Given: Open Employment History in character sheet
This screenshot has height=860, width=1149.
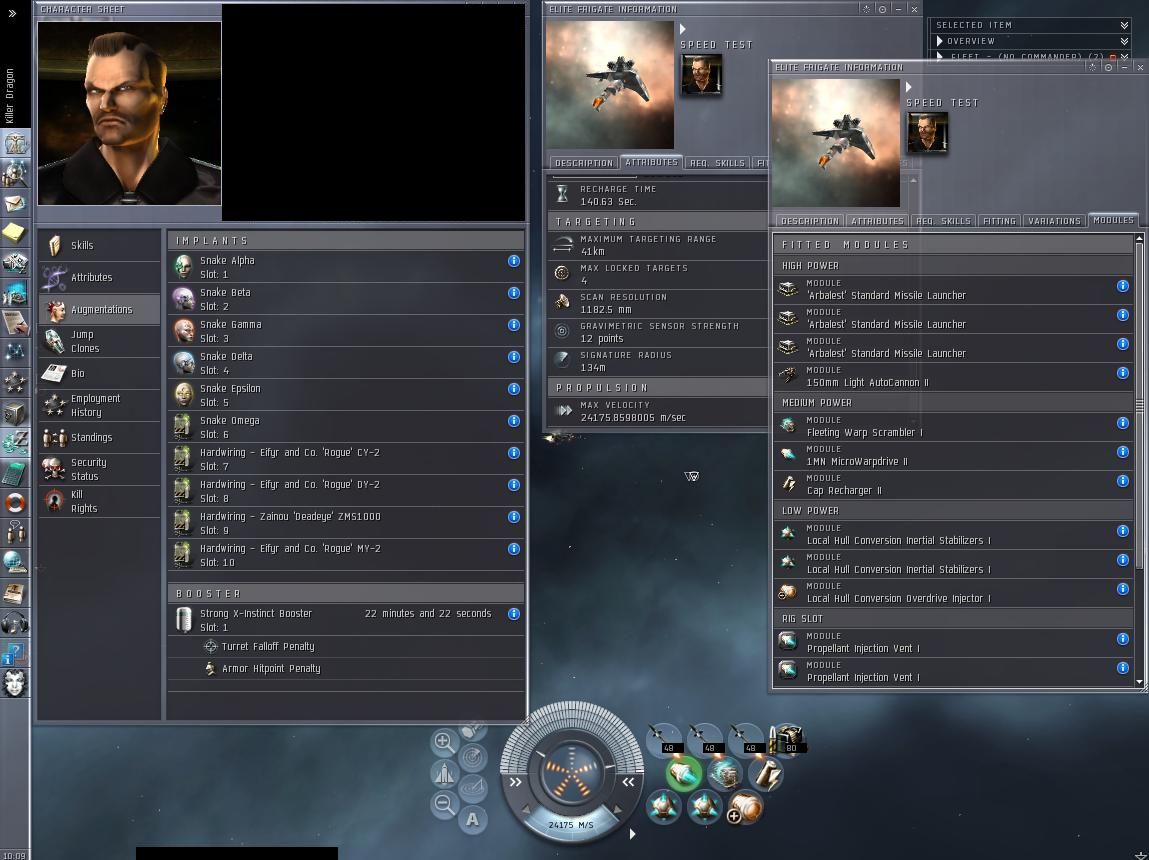Looking at the screenshot, I should coord(99,405).
